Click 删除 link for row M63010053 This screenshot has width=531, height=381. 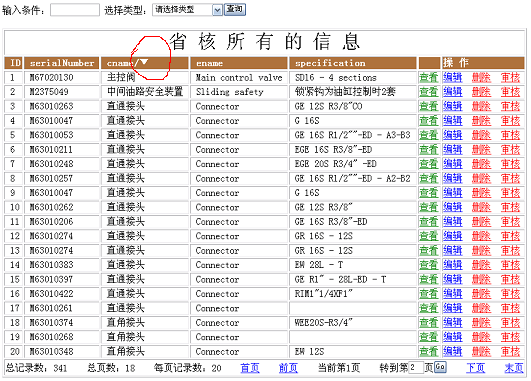click(x=481, y=135)
